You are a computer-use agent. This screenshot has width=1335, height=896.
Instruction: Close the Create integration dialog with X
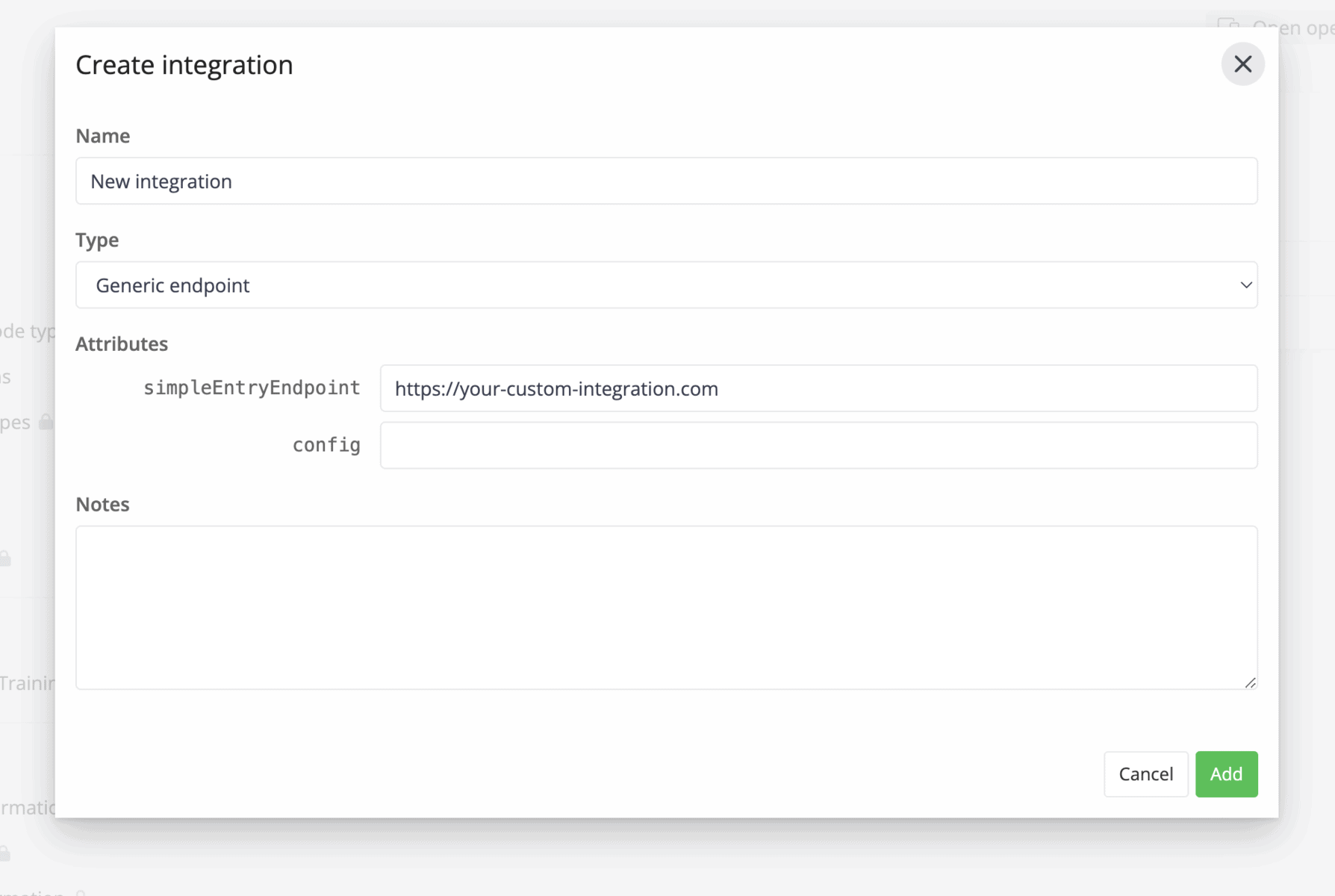coord(1242,64)
